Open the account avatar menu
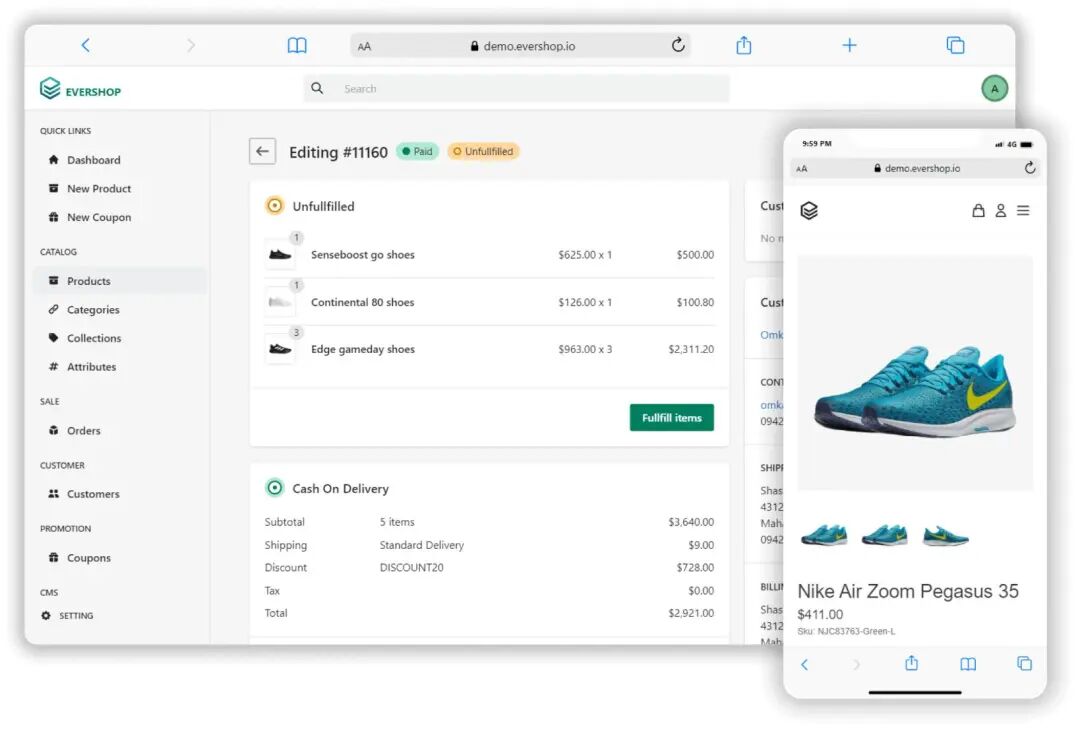The height and width of the screenshot is (731, 1080). (x=994, y=89)
